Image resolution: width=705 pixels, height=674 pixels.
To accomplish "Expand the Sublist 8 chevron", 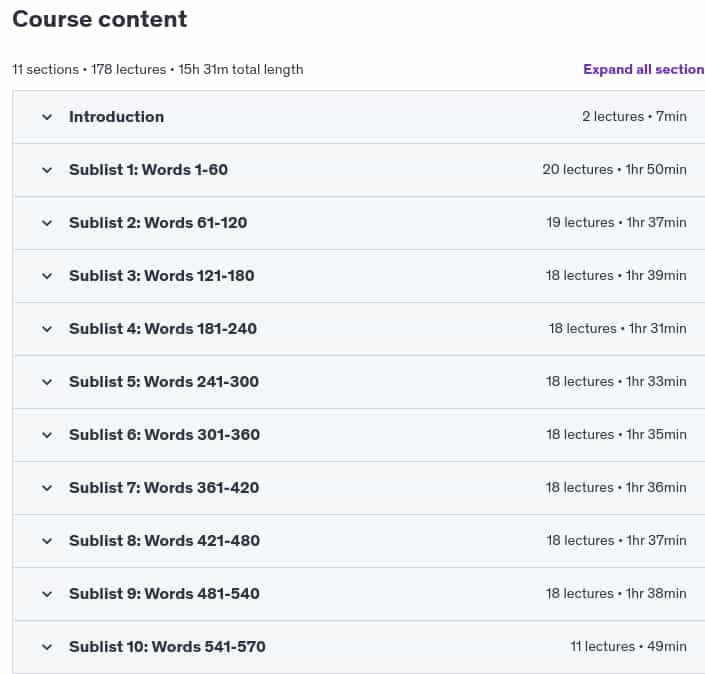I will 47,541.
